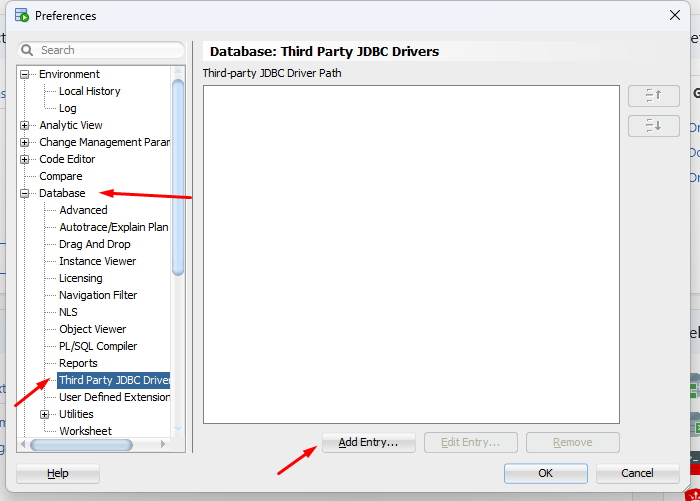Open Navigation Filter preferences
Image resolution: width=700 pixels, height=501 pixels.
pos(98,295)
